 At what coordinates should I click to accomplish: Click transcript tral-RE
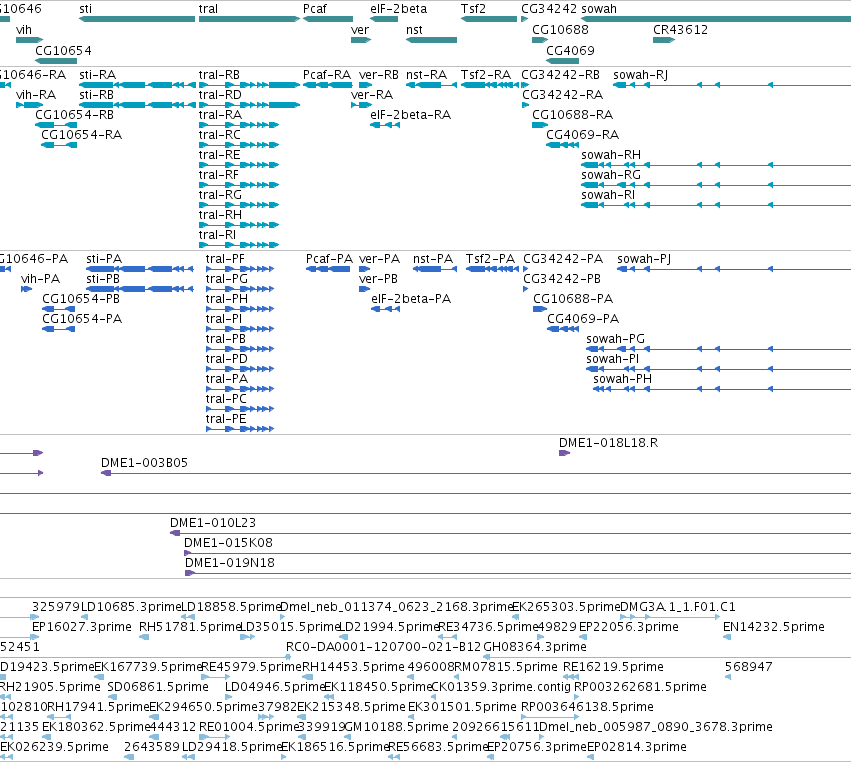[x=239, y=165]
